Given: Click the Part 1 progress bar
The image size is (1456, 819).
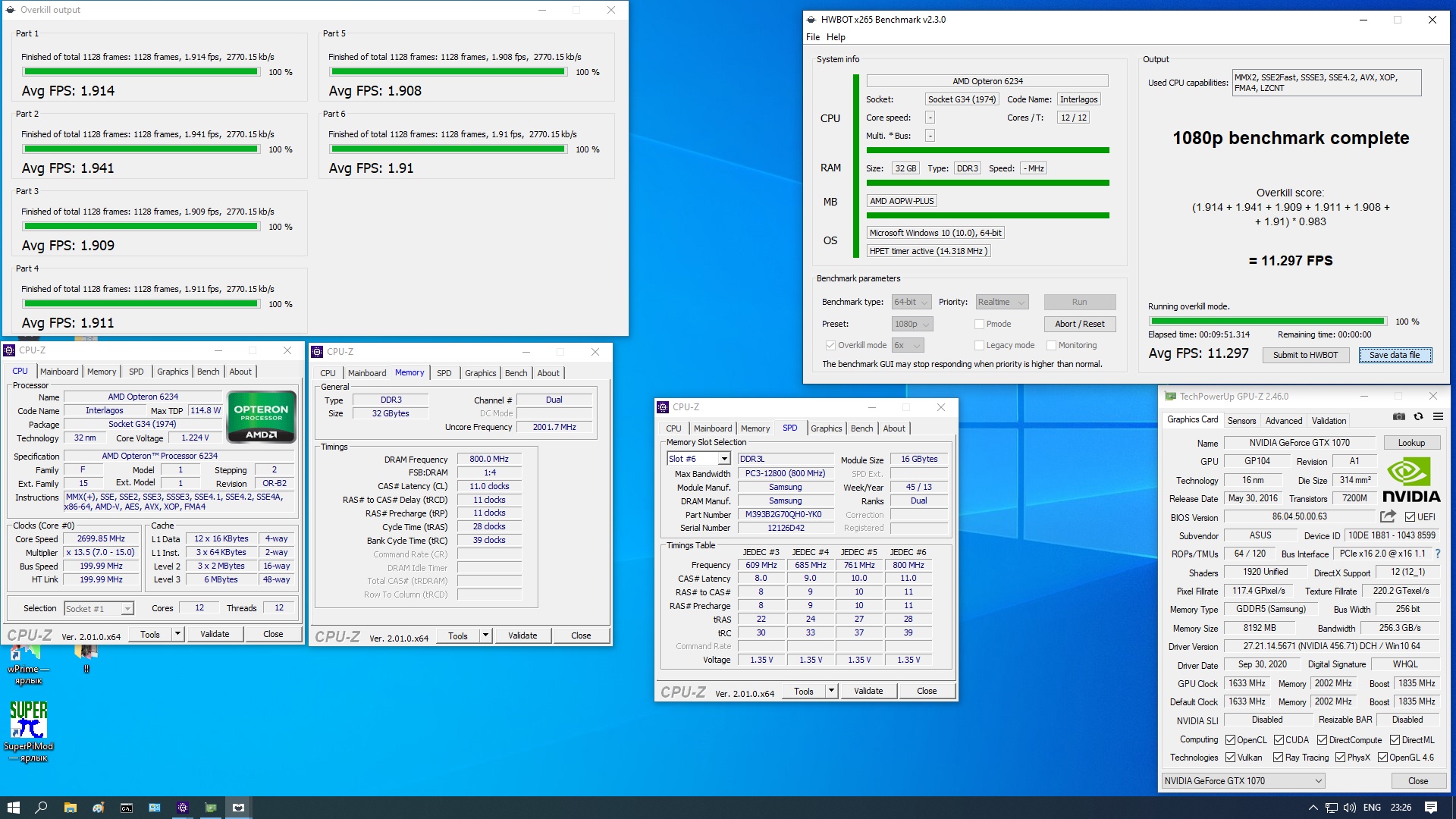Looking at the screenshot, I should pyautogui.click(x=141, y=72).
